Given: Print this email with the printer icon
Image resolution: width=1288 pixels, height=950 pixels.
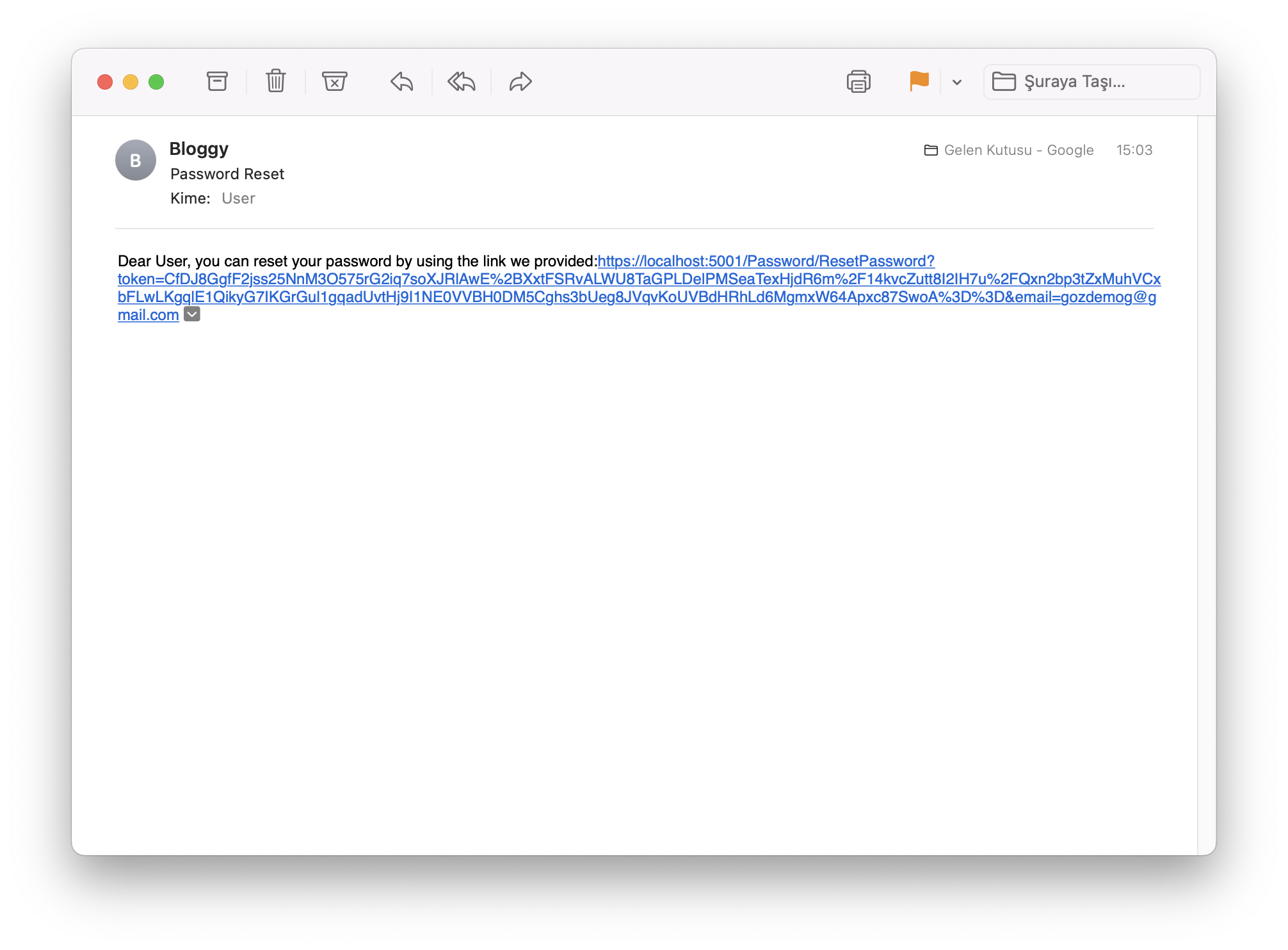Looking at the screenshot, I should 858,81.
